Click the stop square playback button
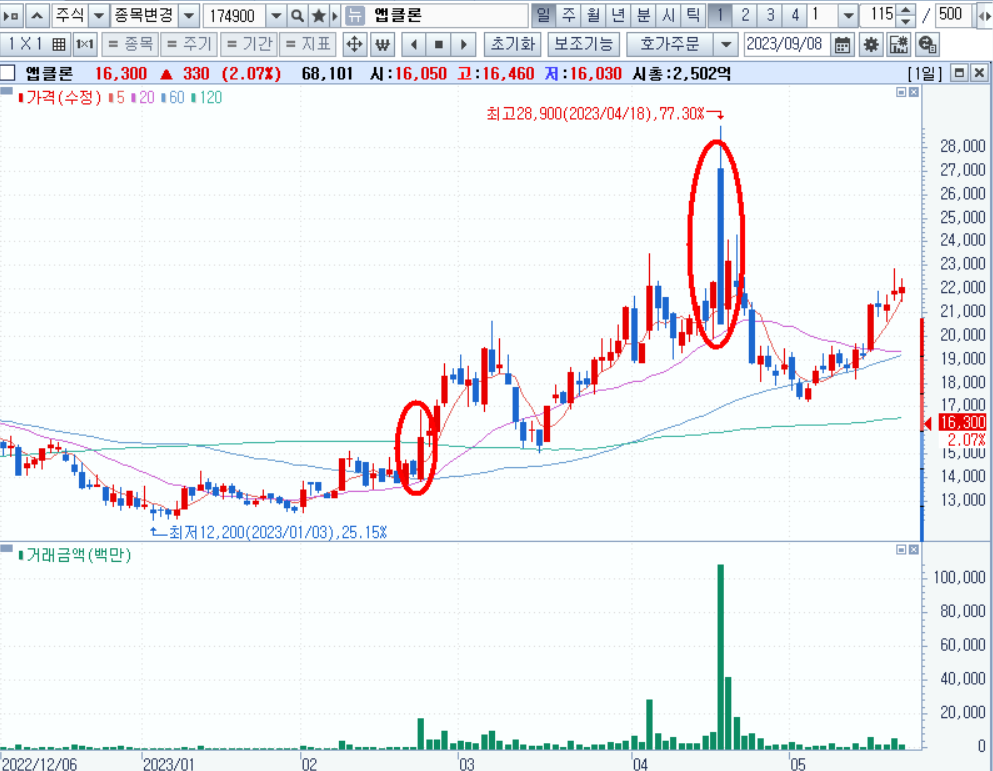Screen dimensions: 993x771 439,44
